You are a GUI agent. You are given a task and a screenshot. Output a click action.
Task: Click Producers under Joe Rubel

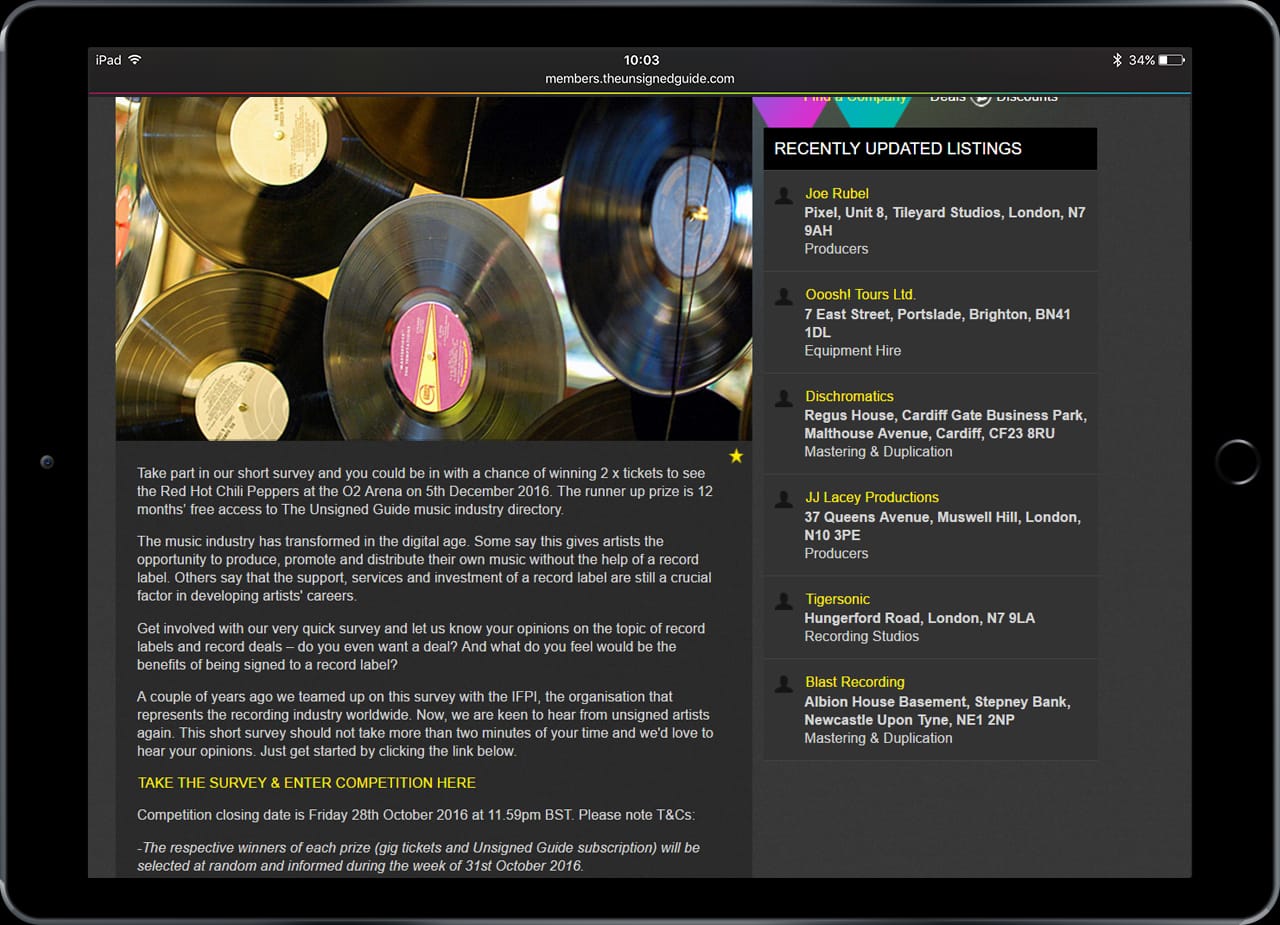(x=836, y=249)
